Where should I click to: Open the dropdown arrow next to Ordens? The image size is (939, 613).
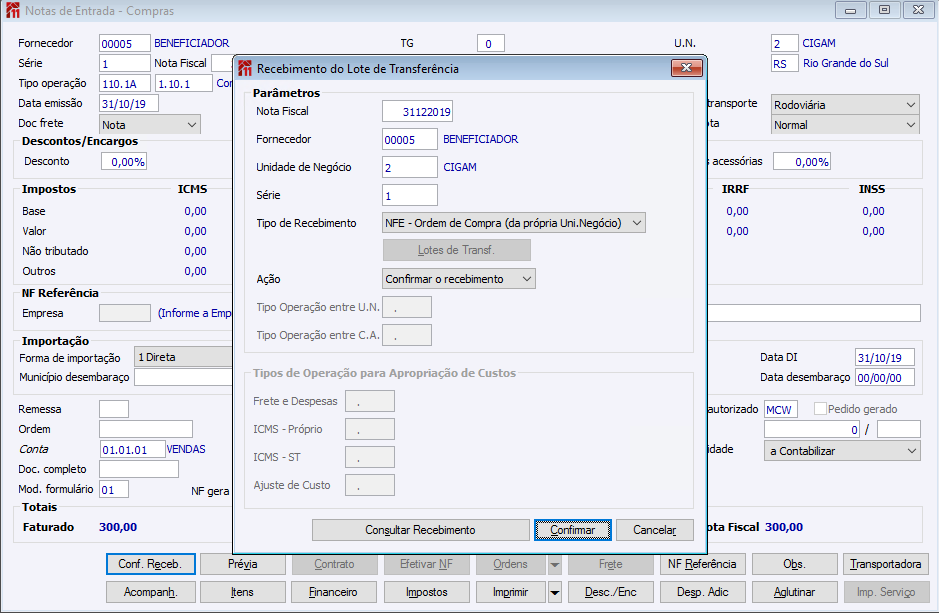click(x=555, y=564)
